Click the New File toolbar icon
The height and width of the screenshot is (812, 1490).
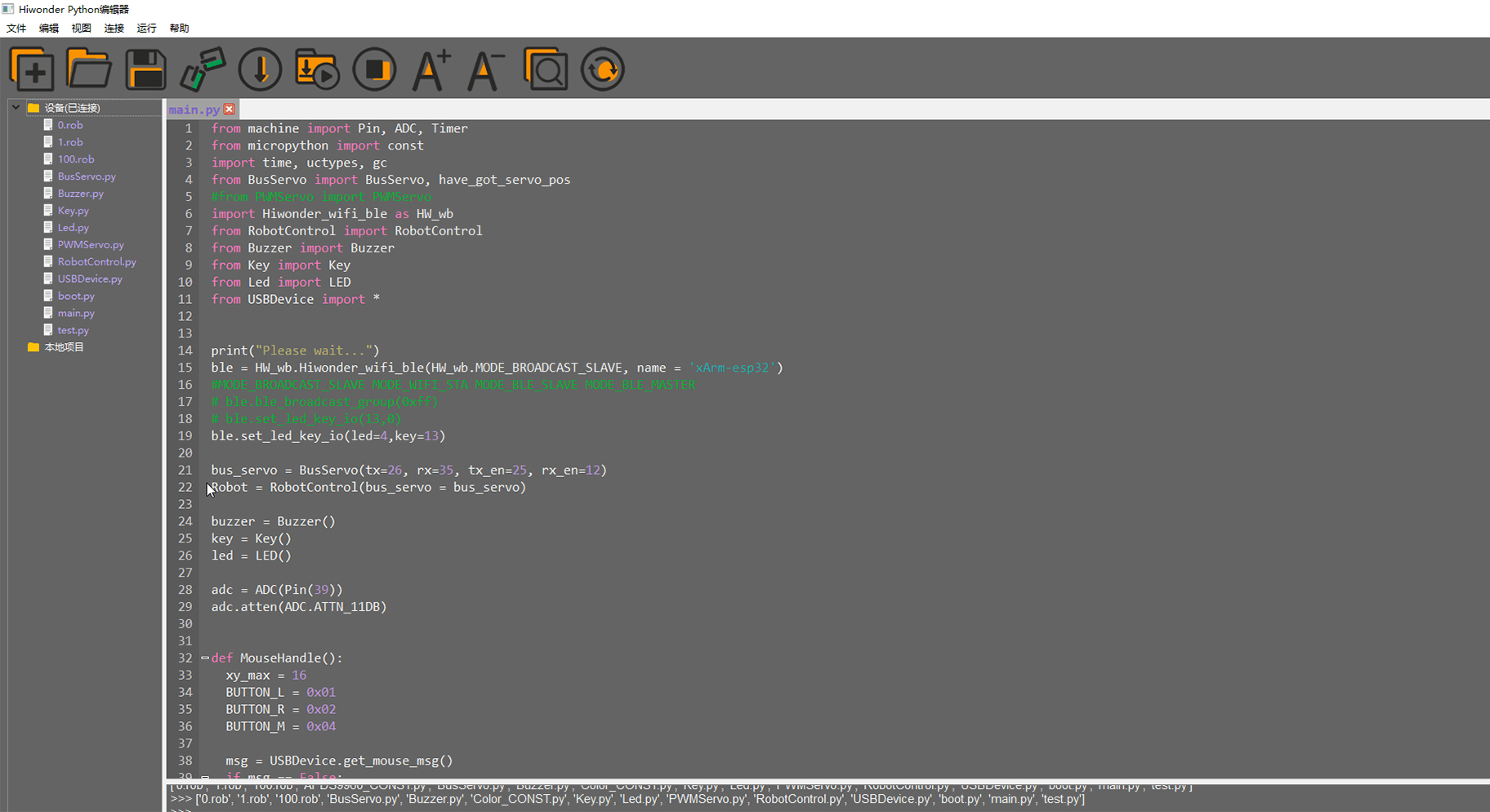(32, 69)
